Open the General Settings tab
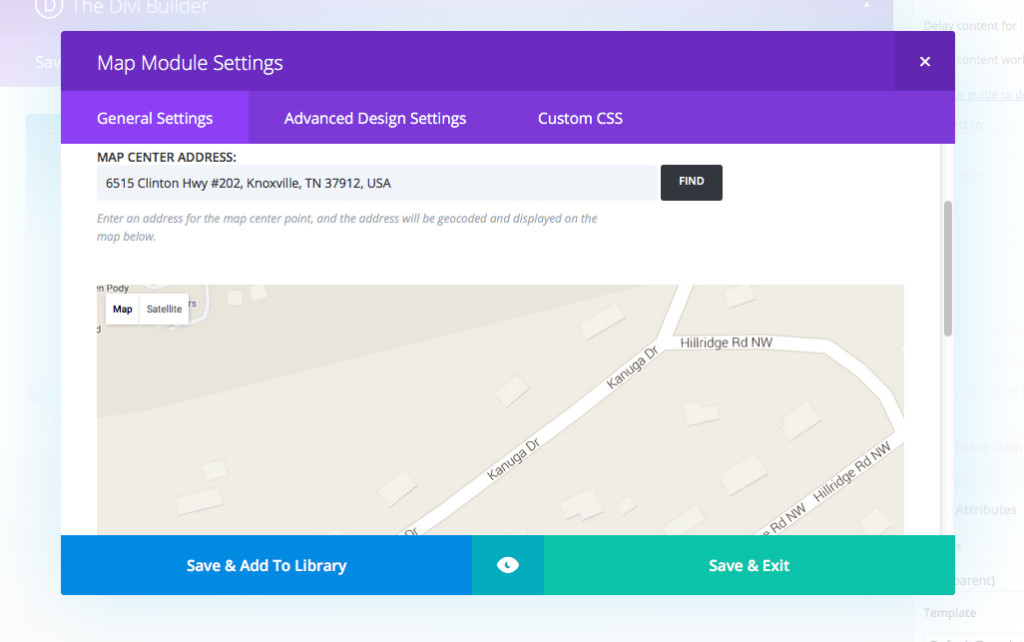 click(x=155, y=118)
